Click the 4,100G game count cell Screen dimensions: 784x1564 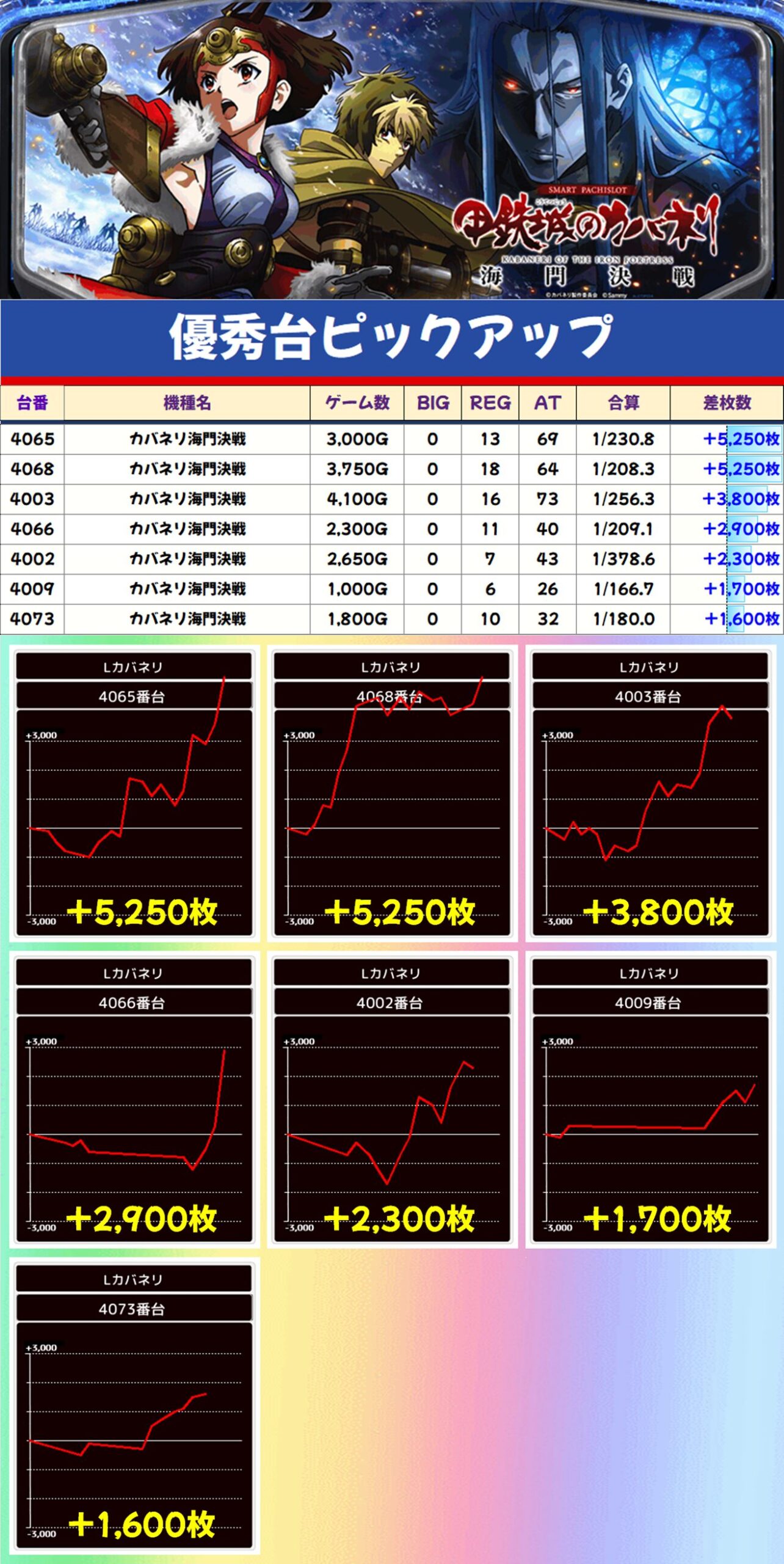point(357,499)
